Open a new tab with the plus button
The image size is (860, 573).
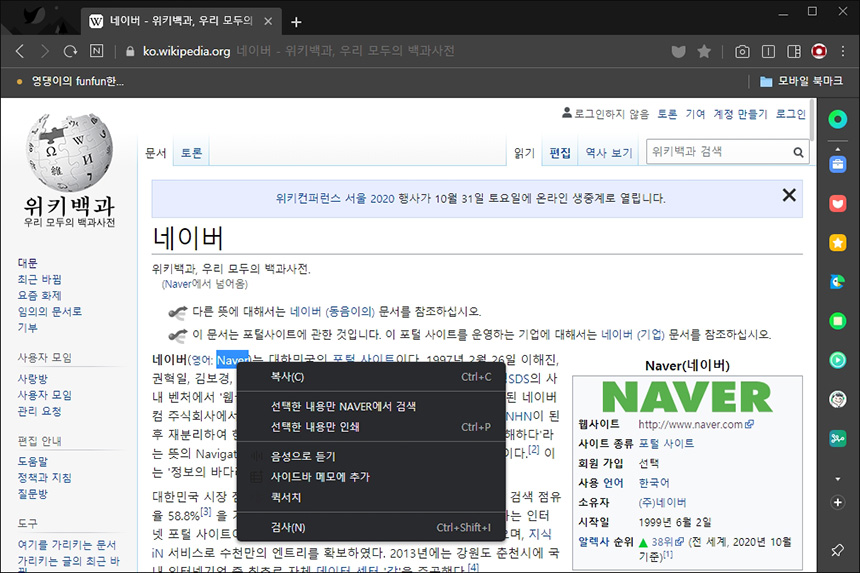296,22
